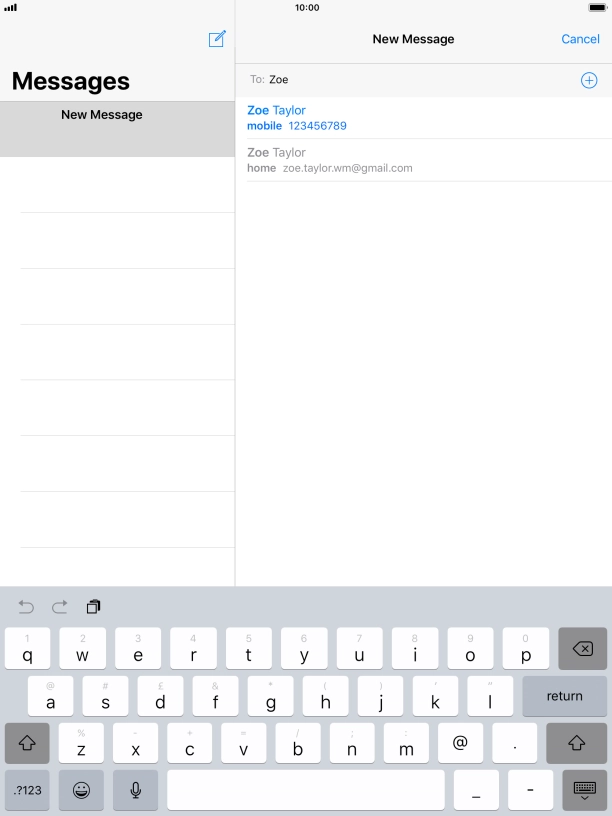Switch to the .?123 numbers keyboard
The height and width of the screenshot is (816, 612).
(27, 790)
